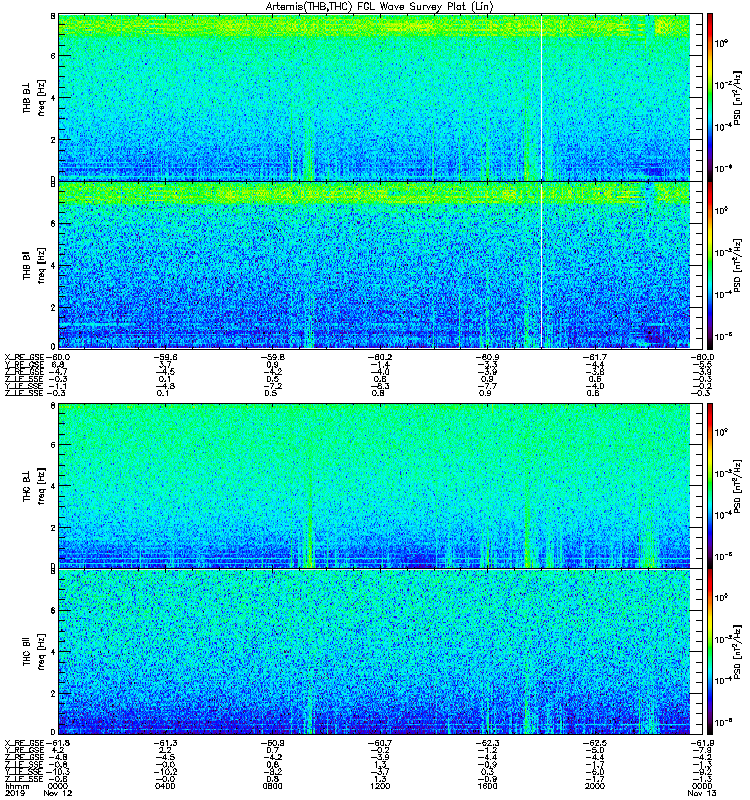This screenshot has height=800, width=750.
Task: Click the -62.3 value in THC position table
Action: (487, 743)
